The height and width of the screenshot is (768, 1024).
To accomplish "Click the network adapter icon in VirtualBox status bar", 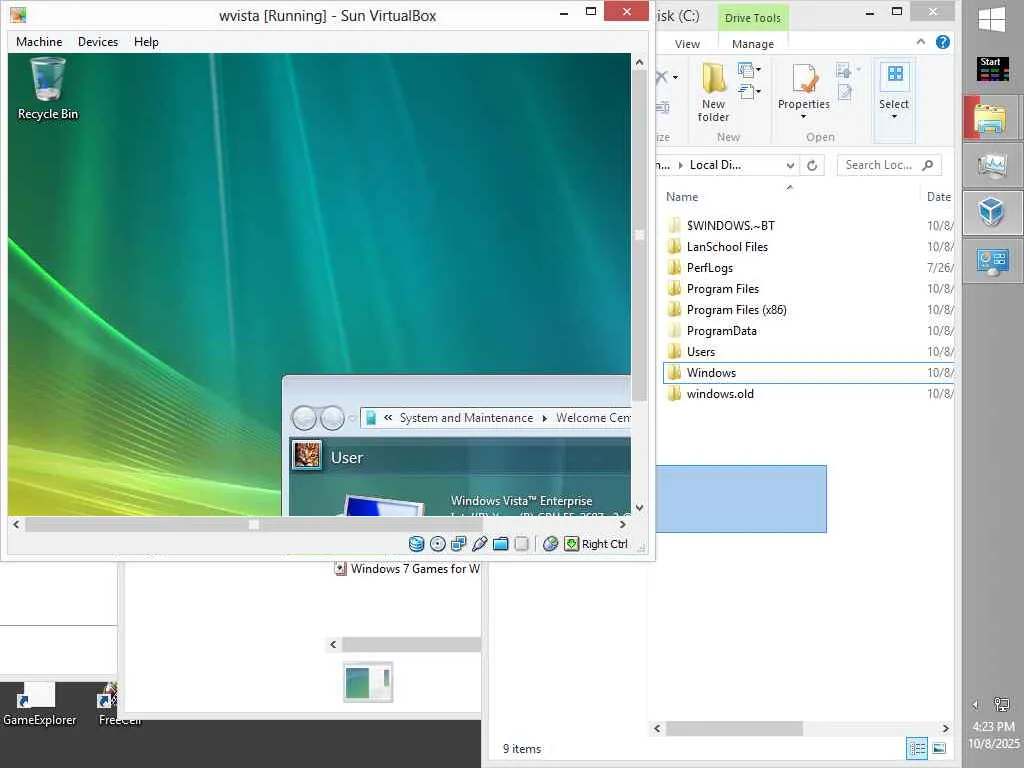I will coord(458,543).
